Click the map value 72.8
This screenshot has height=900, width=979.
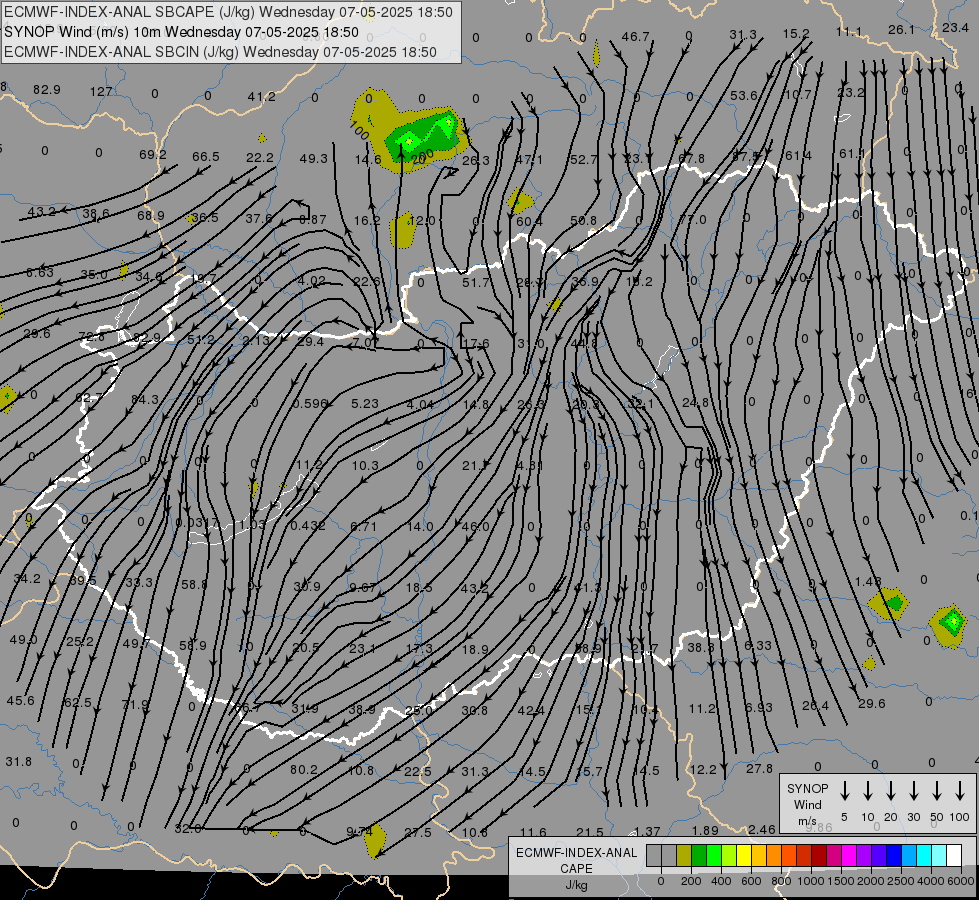coord(92,337)
